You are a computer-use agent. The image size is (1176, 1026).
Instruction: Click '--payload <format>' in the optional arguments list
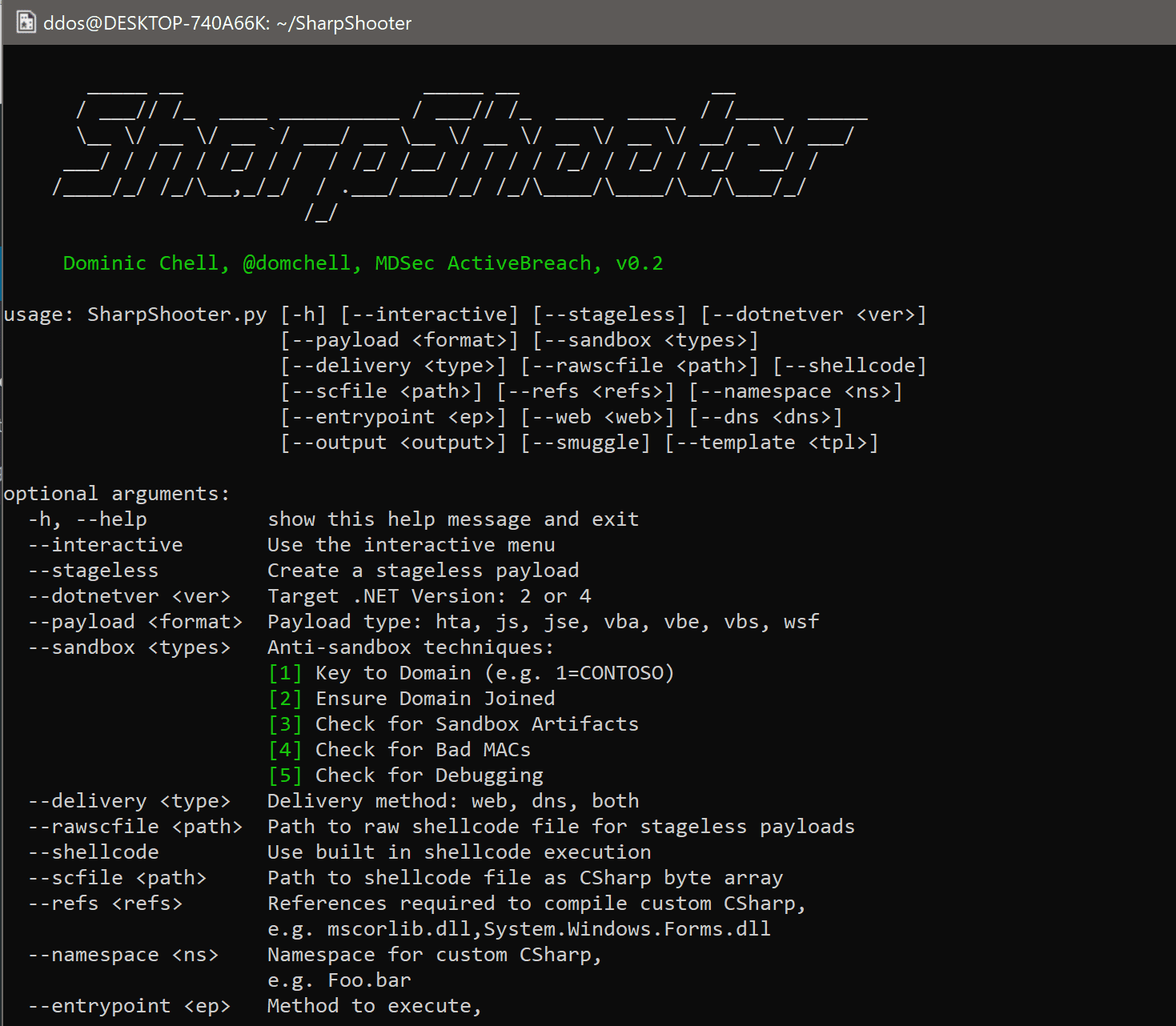pyautogui.click(x=135, y=622)
